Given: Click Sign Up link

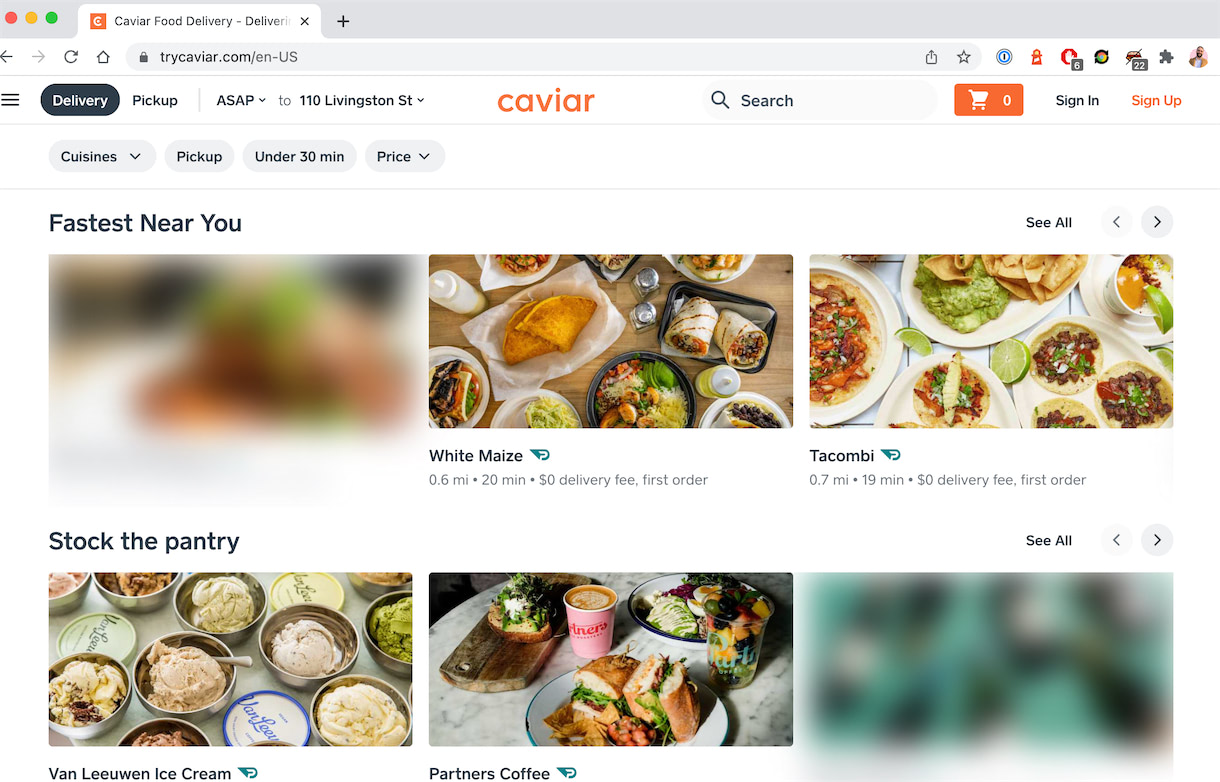Looking at the screenshot, I should click(x=1156, y=100).
